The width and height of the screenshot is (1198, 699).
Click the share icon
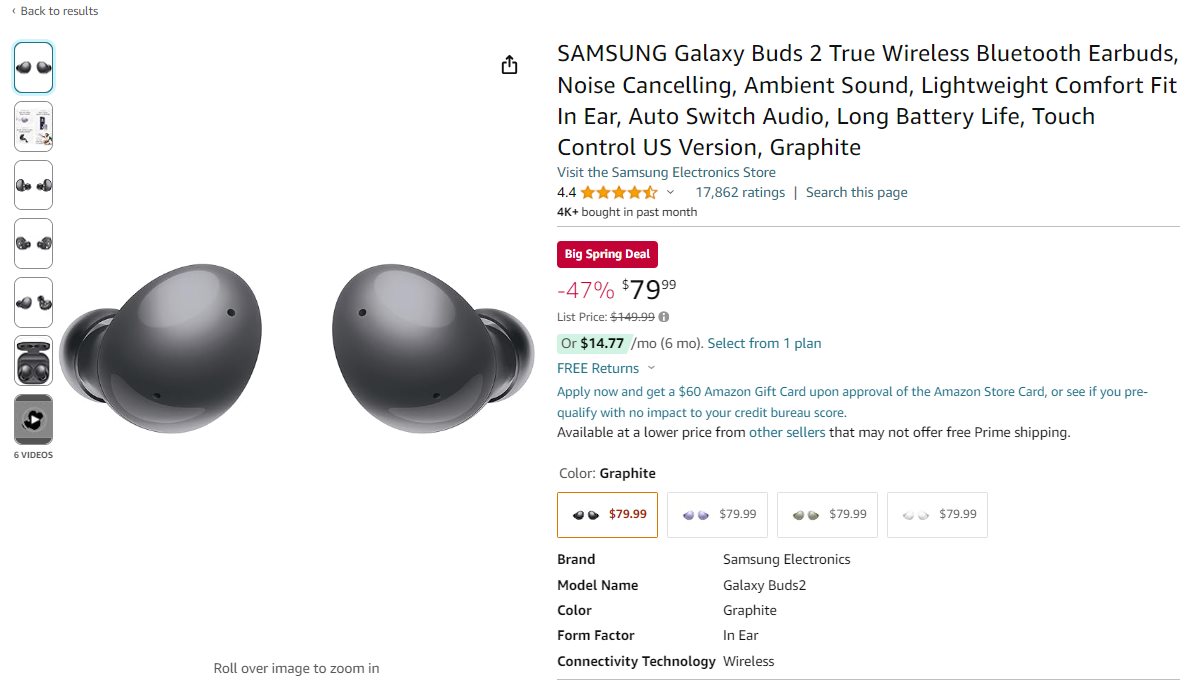click(x=509, y=63)
